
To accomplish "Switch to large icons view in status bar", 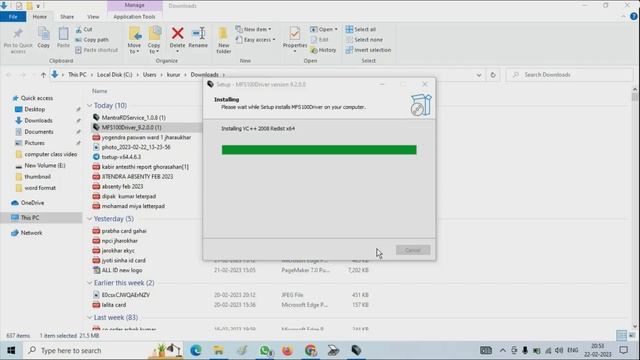I will coord(632,336).
